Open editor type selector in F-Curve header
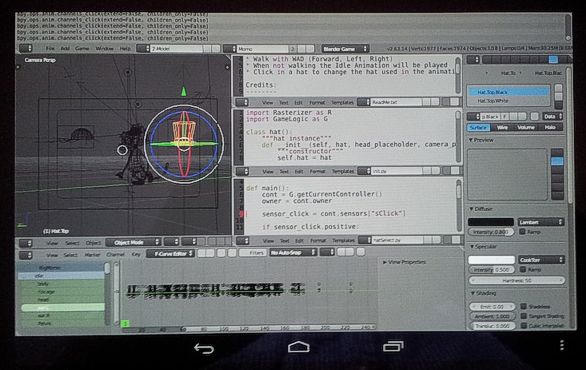Image resolution: width=586 pixels, height=370 pixels. click(26, 255)
